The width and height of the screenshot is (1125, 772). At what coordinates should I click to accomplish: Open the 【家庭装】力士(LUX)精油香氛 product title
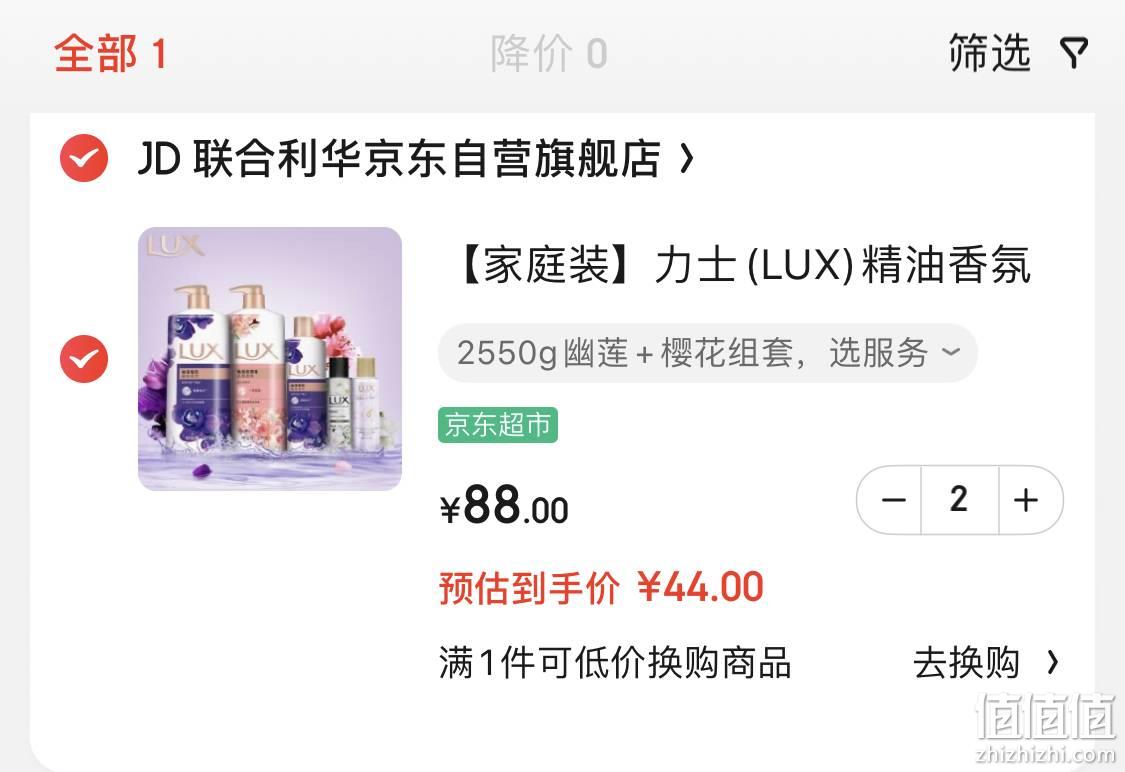point(744,265)
